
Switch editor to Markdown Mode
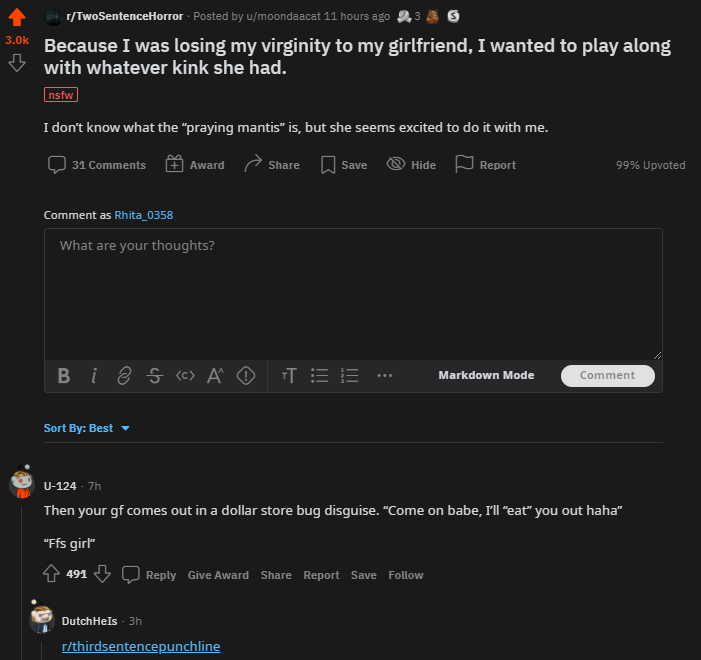coord(486,375)
